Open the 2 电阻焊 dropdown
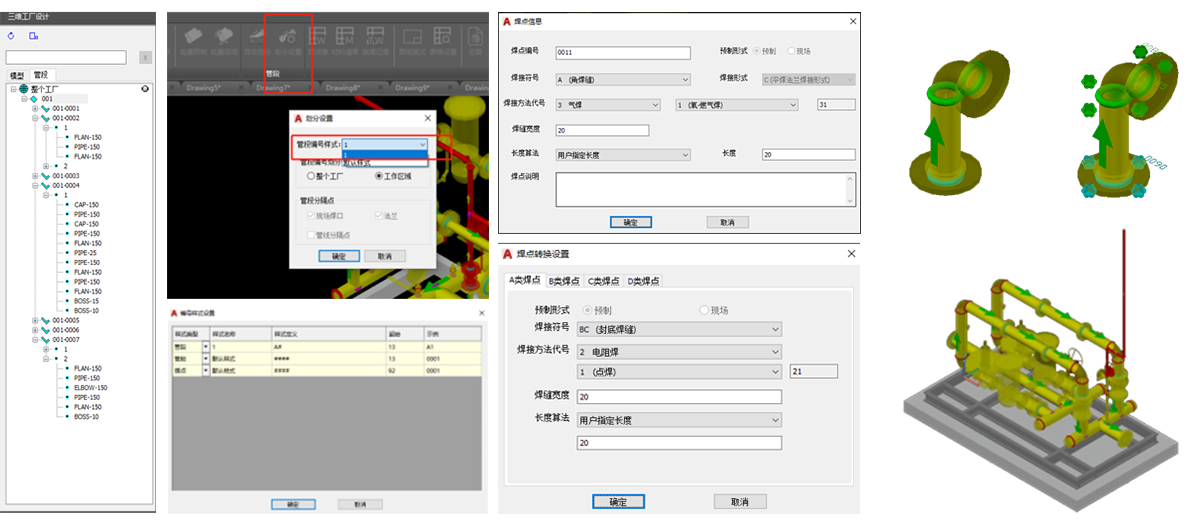Image resolution: width=1200 pixels, height=528 pixels. [678, 351]
